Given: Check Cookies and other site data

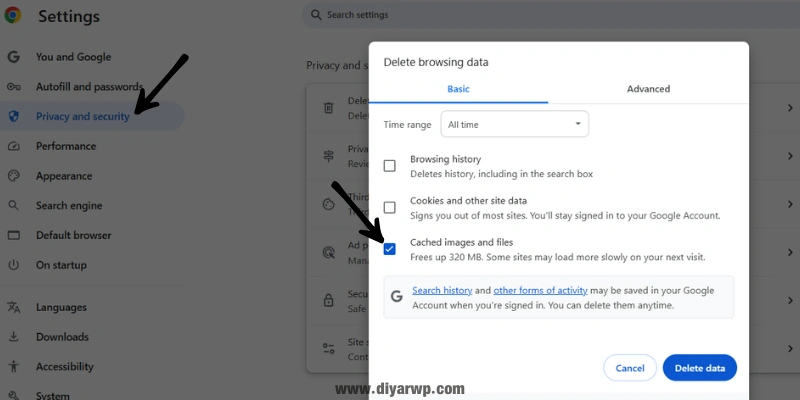Looking at the screenshot, I should tap(390, 207).
